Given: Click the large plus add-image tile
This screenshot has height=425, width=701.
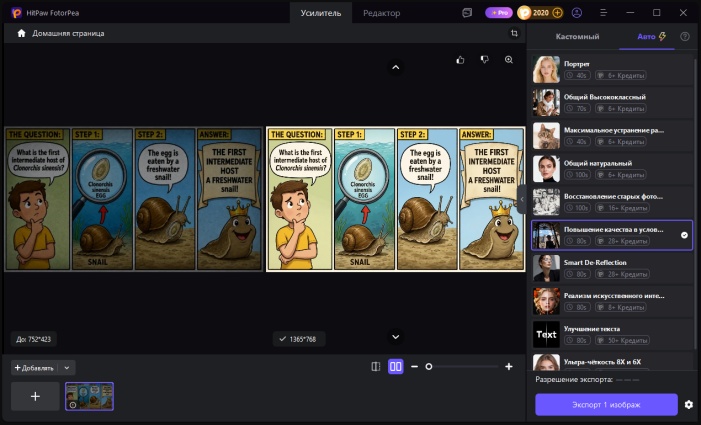Looking at the screenshot, I should click(x=35, y=396).
